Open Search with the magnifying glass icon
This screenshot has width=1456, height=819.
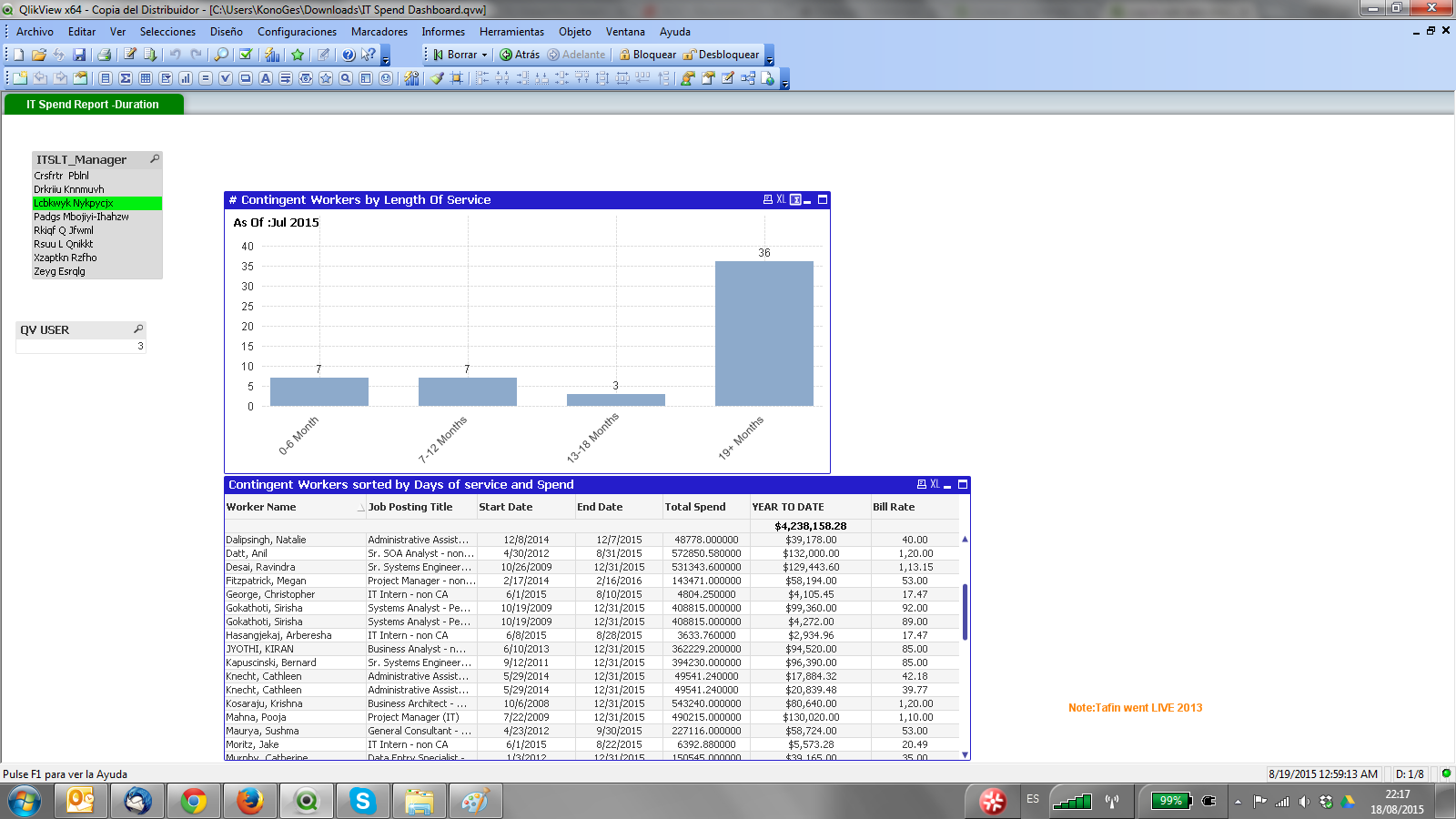coord(221,55)
